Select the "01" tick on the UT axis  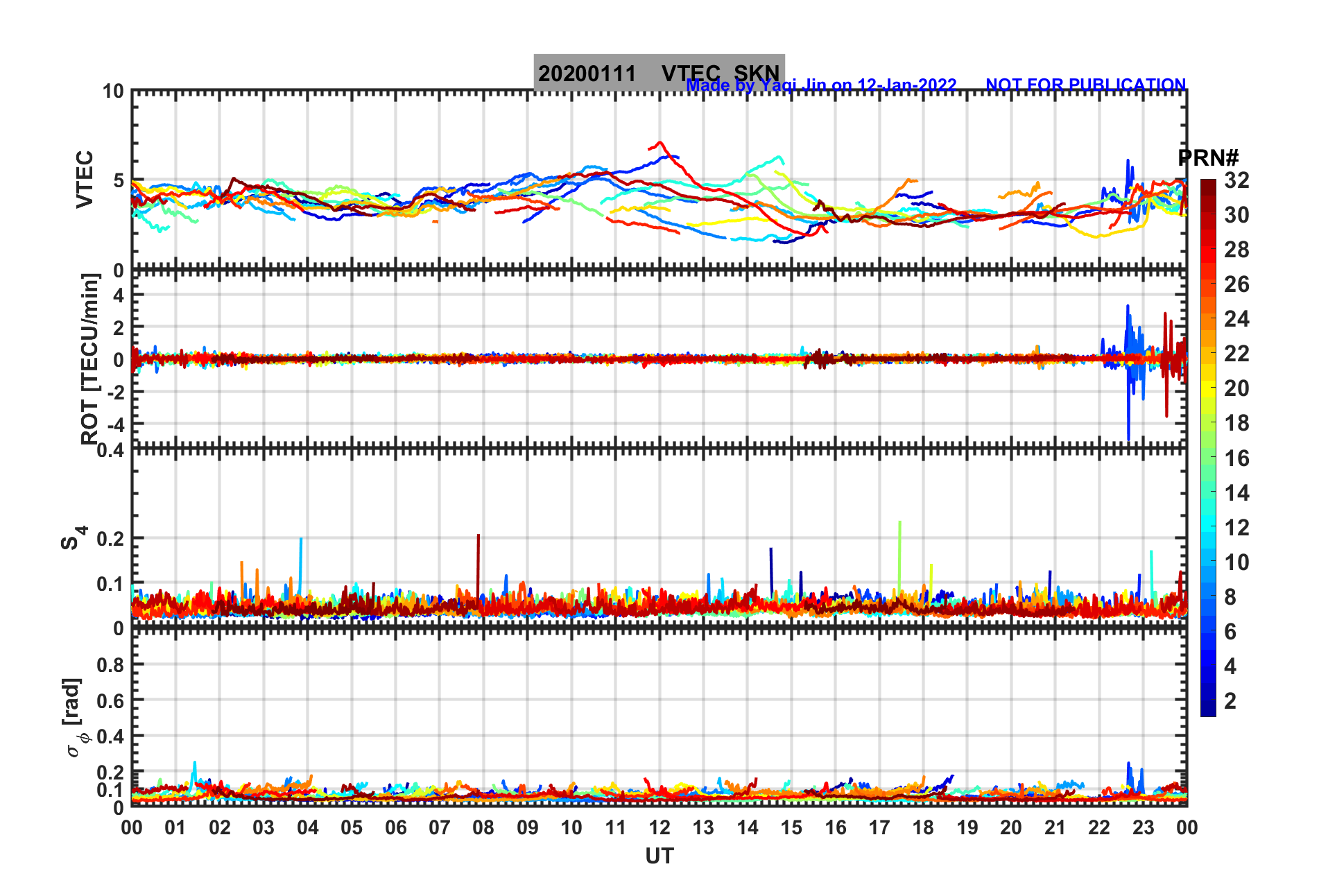tap(175, 827)
